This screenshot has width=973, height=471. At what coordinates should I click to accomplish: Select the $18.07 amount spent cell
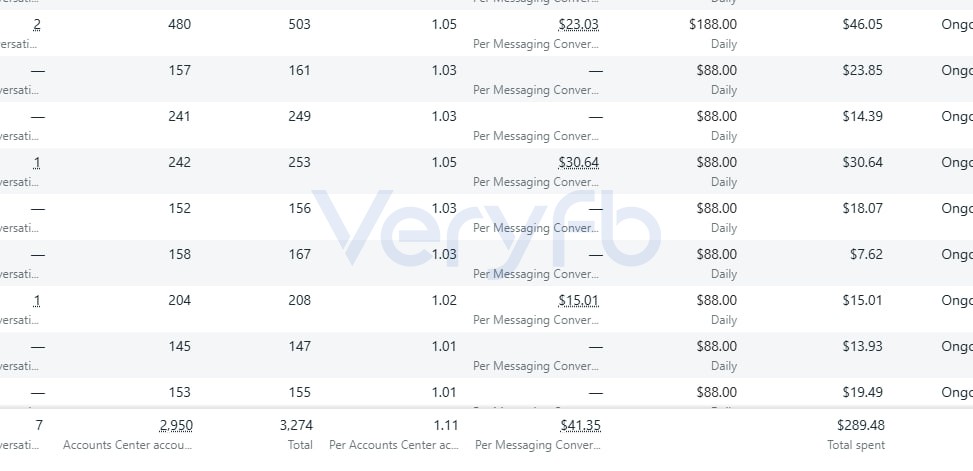point(863,209)
